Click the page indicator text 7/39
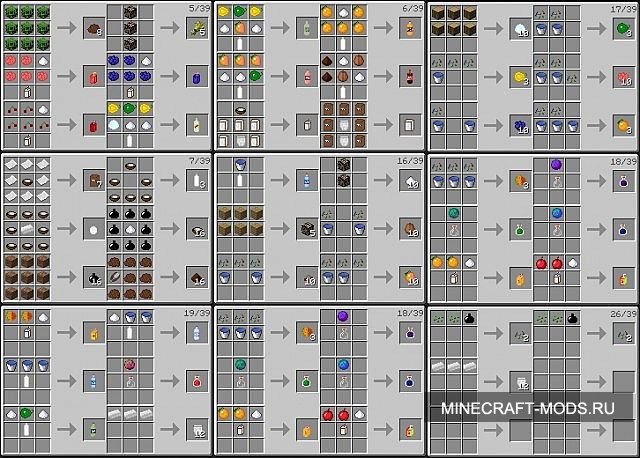 [199, 161]
